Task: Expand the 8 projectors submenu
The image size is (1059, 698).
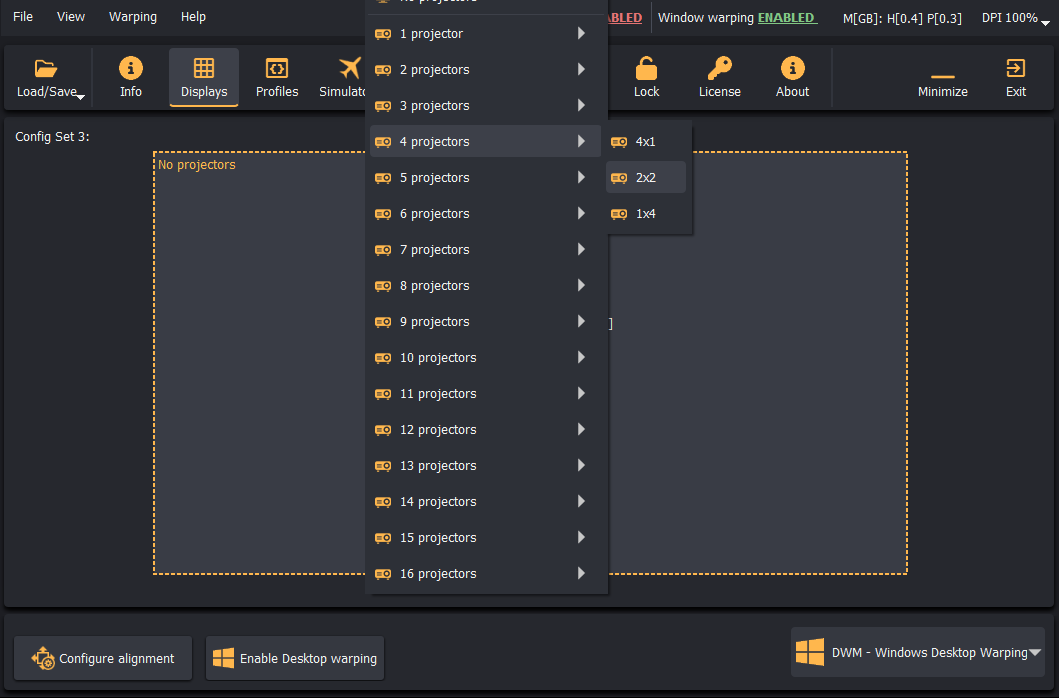Action: 486,286
